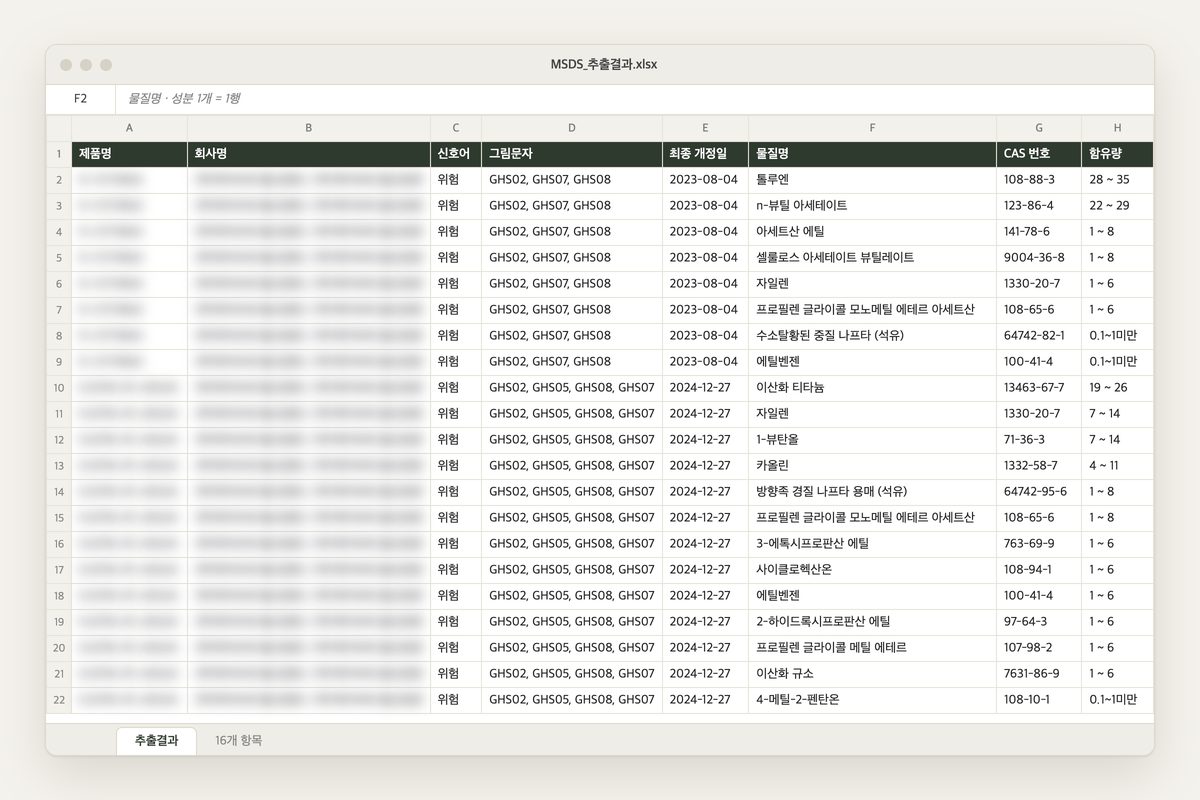Click CAS number 7631-86-9
This screenshot has height=800, width=1200.
pos(1039,674)
